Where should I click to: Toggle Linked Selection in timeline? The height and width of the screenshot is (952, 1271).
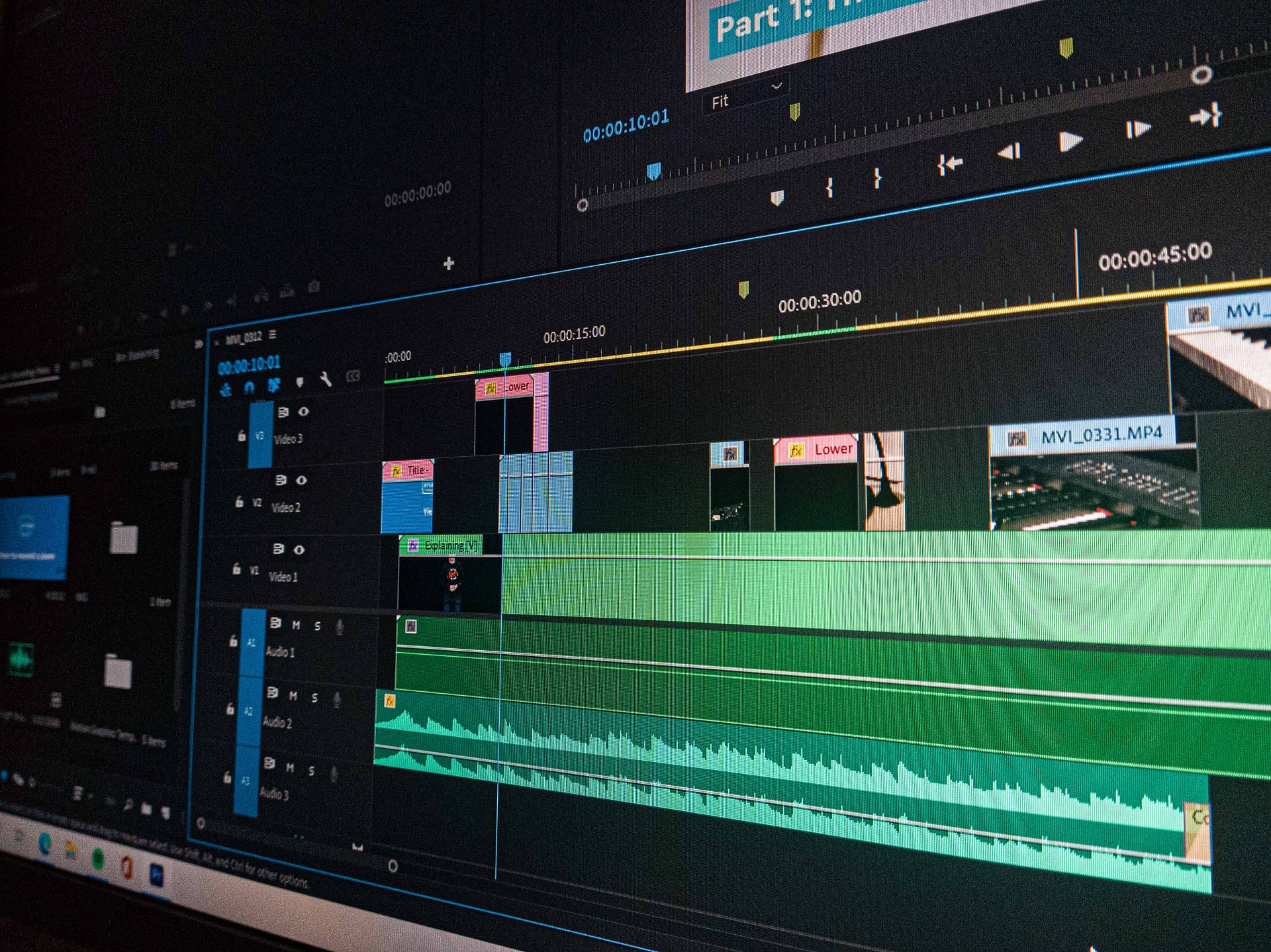pos(273,385)
